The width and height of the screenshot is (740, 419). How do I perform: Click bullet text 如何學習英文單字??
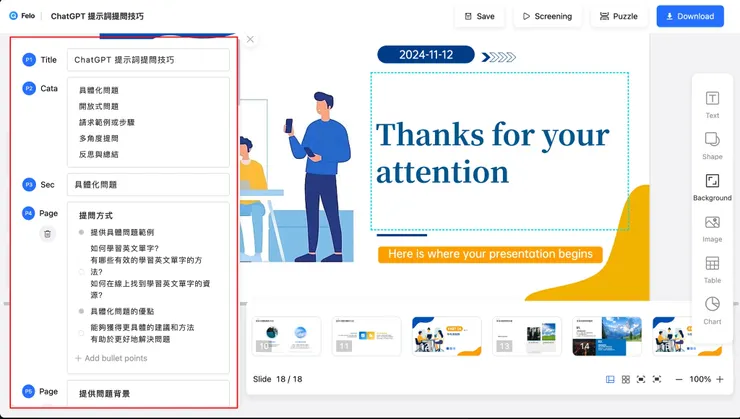[x=125, y=248]
